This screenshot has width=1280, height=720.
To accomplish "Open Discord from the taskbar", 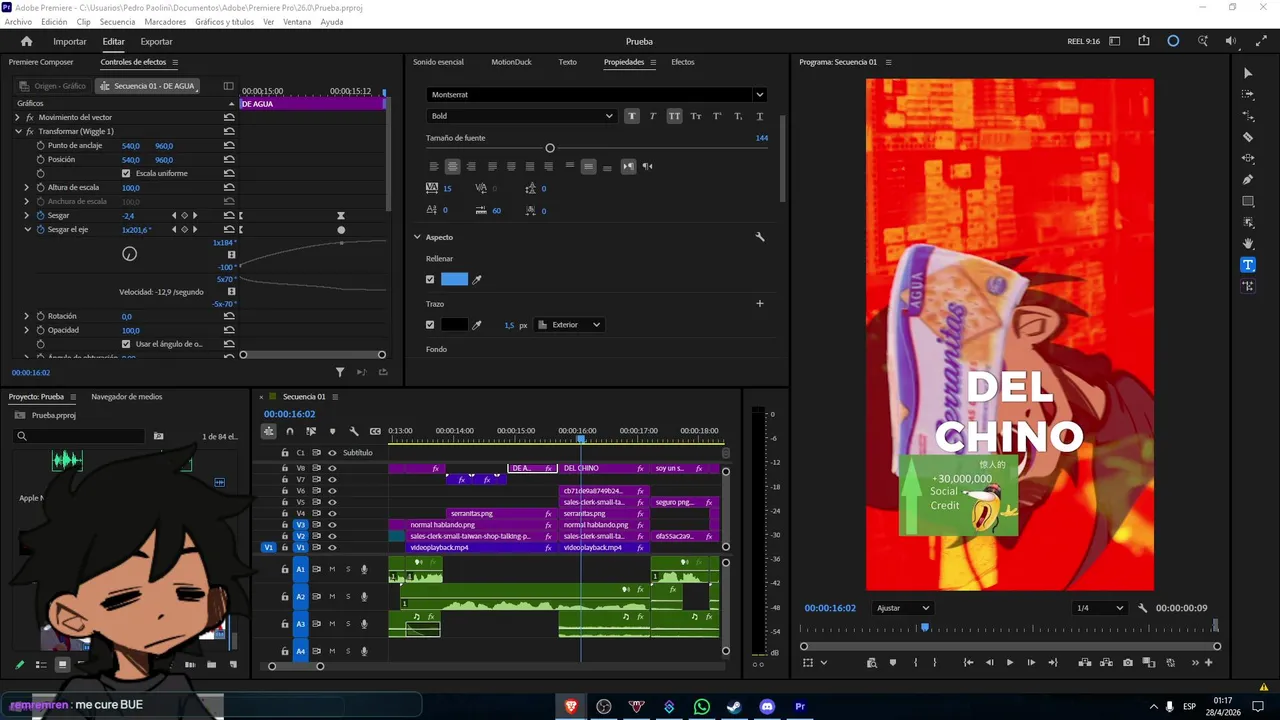I will tap(767, 706).
